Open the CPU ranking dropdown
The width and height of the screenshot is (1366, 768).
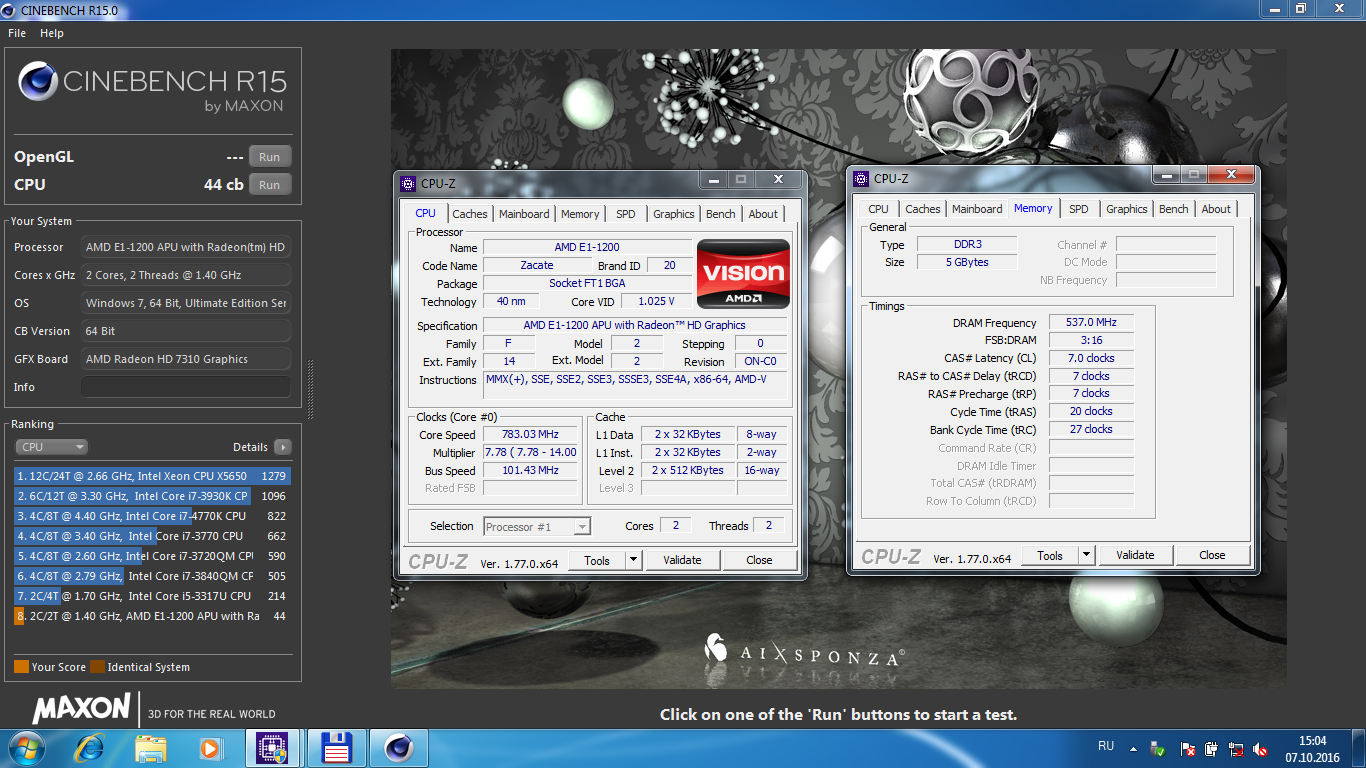click(51, 447)
